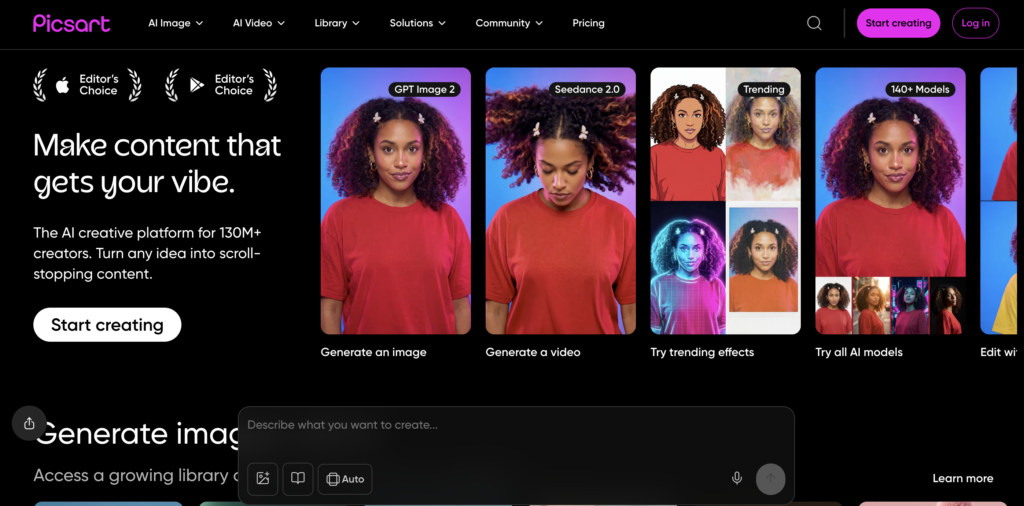Click the Google Play Editor's Choice badge

click(x=221, y=85)
